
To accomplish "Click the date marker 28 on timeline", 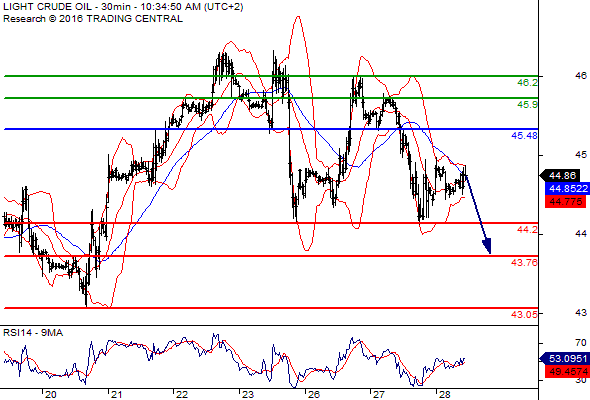I will [x=444, y=395].
